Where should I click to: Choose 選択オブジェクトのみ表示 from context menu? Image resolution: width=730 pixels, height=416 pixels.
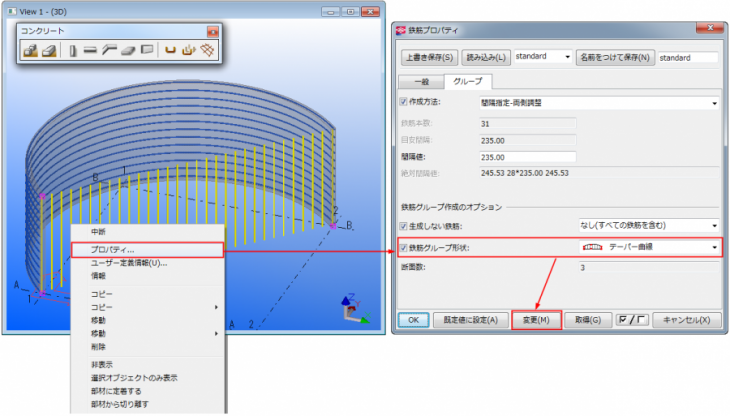[x=149, y=378]
